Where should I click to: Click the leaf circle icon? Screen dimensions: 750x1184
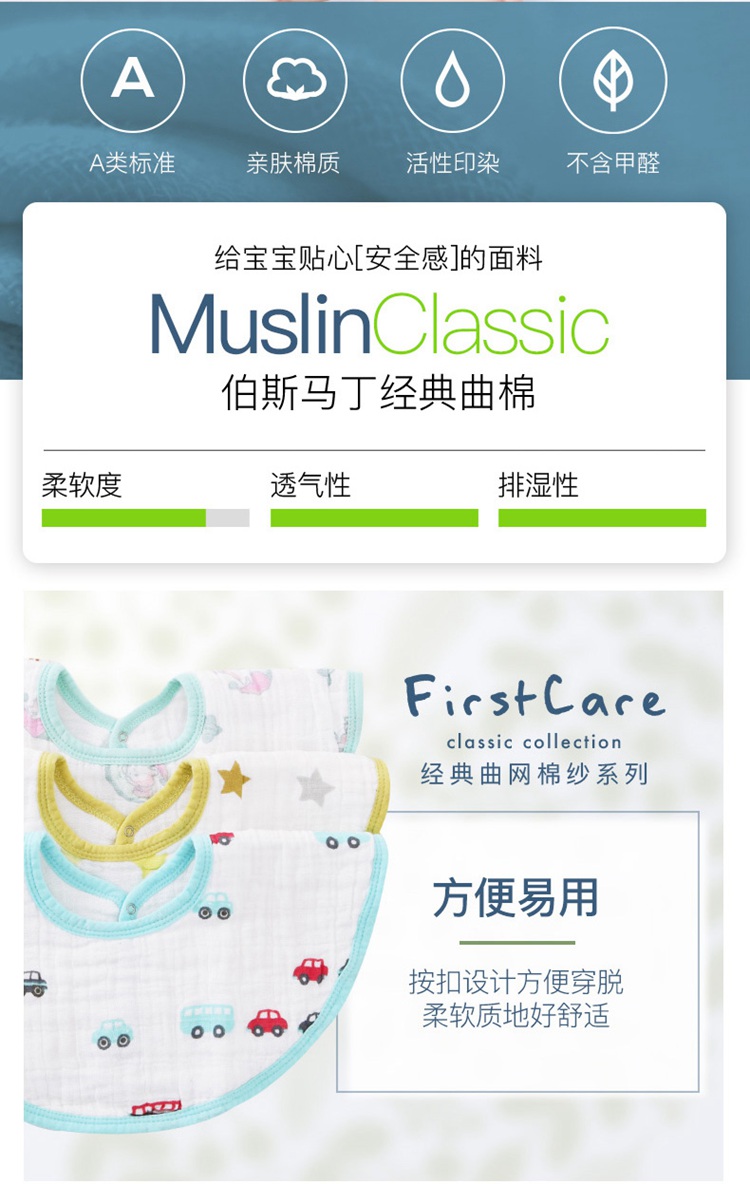click(613, 81)
